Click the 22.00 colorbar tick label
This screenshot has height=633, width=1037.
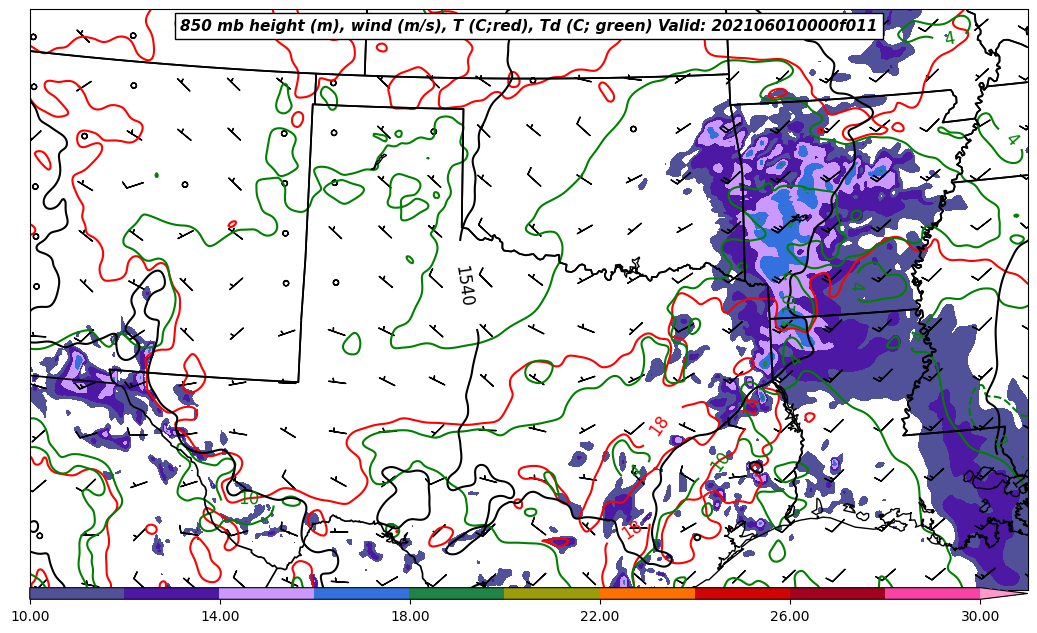tap(600, 616)
